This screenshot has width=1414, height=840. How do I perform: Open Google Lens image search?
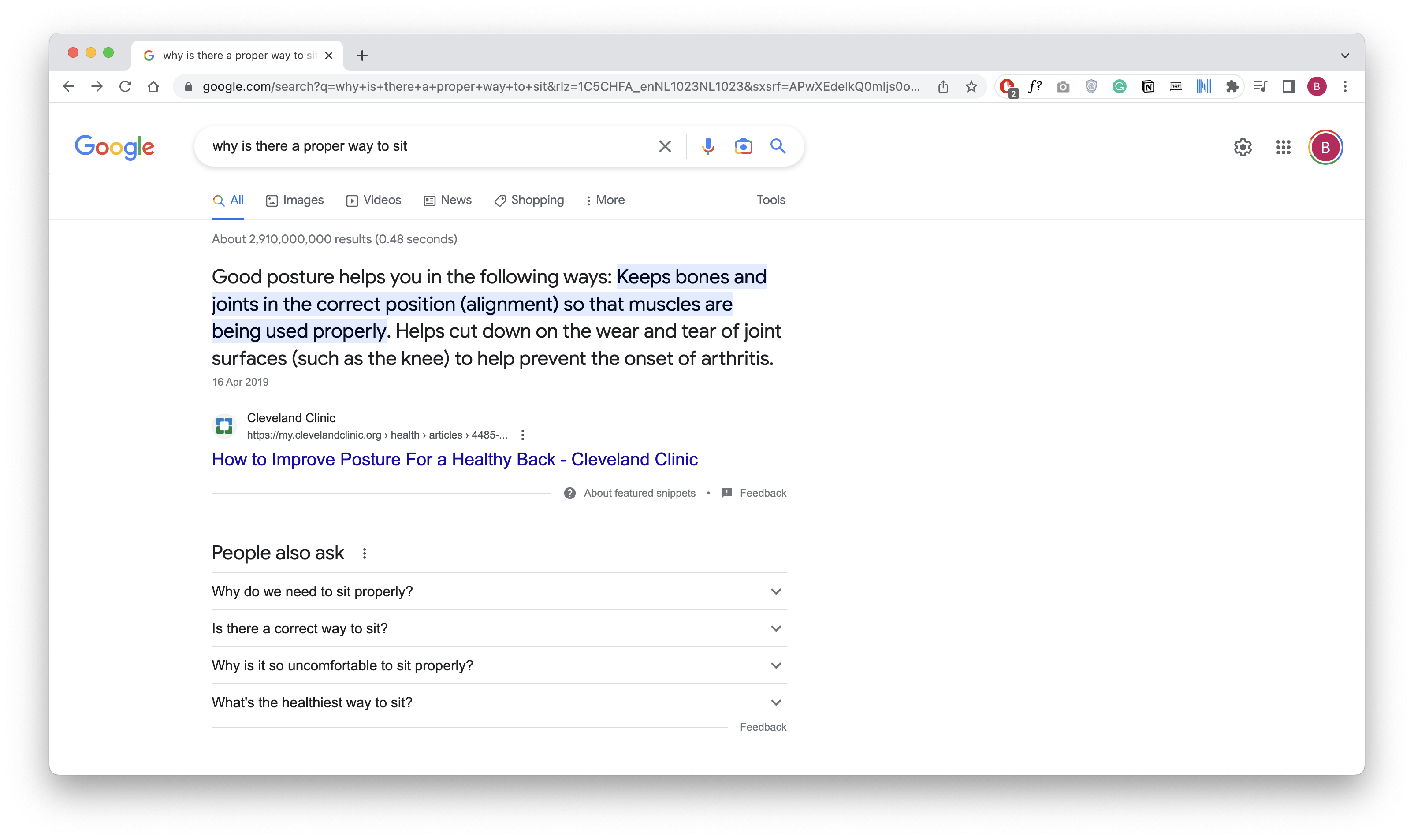pos(743,147)
